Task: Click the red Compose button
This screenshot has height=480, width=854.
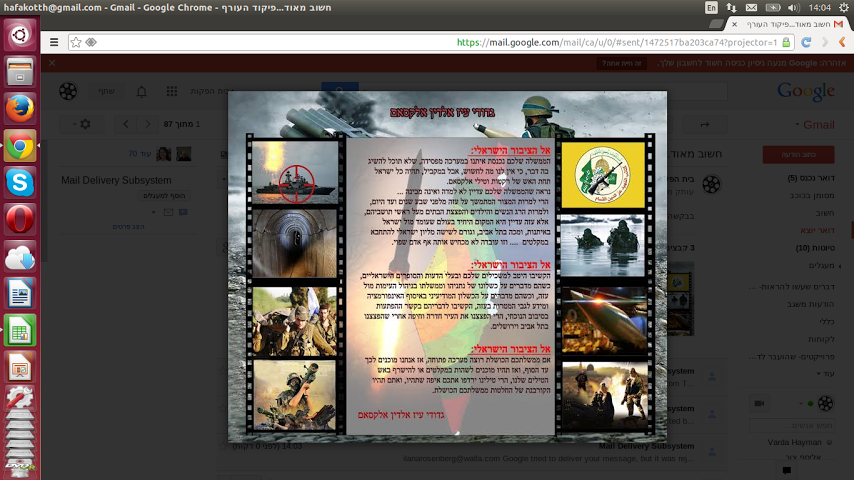Action: tap(798, 155)
